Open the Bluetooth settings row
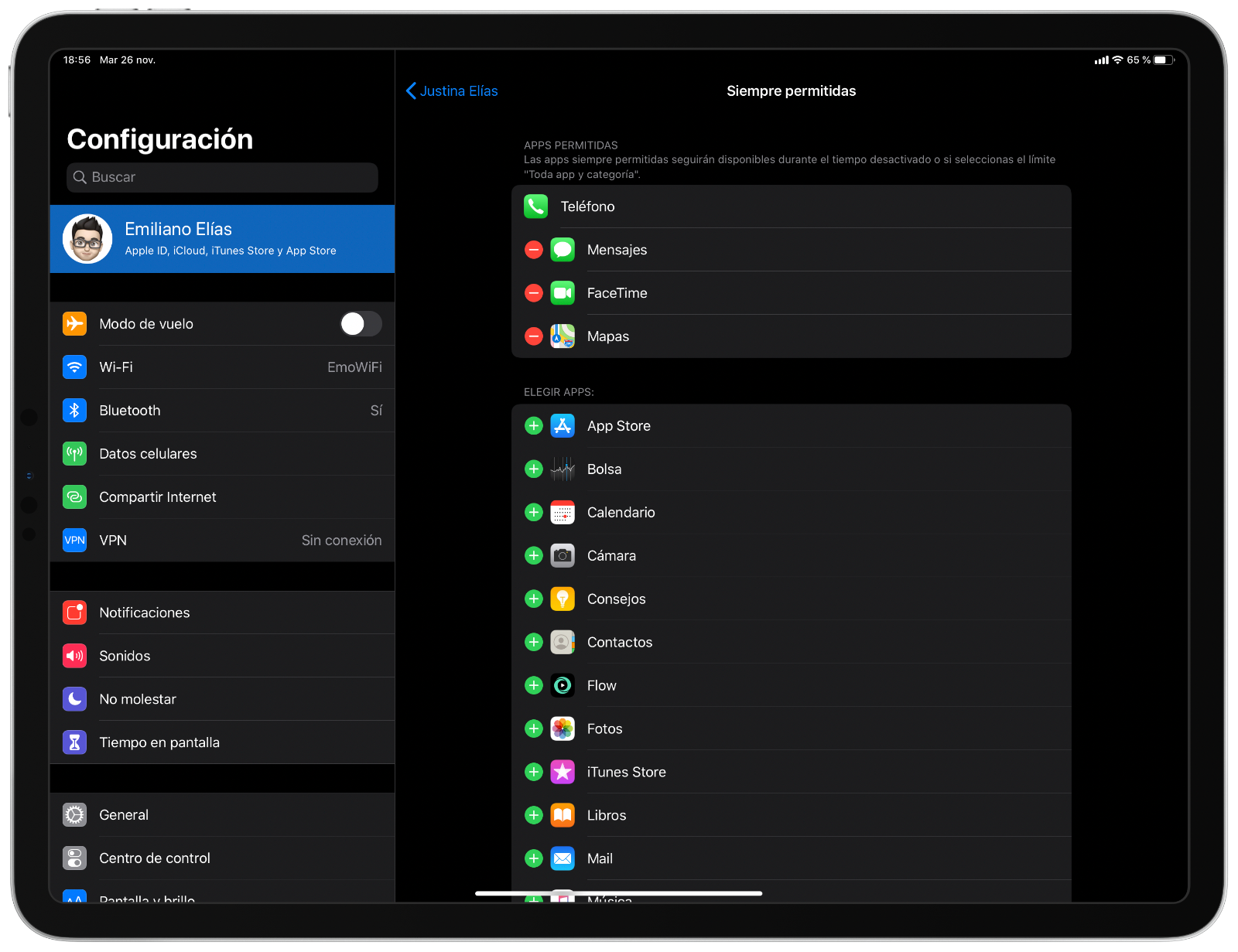1238x952 pixels. (x=222, y=411)
